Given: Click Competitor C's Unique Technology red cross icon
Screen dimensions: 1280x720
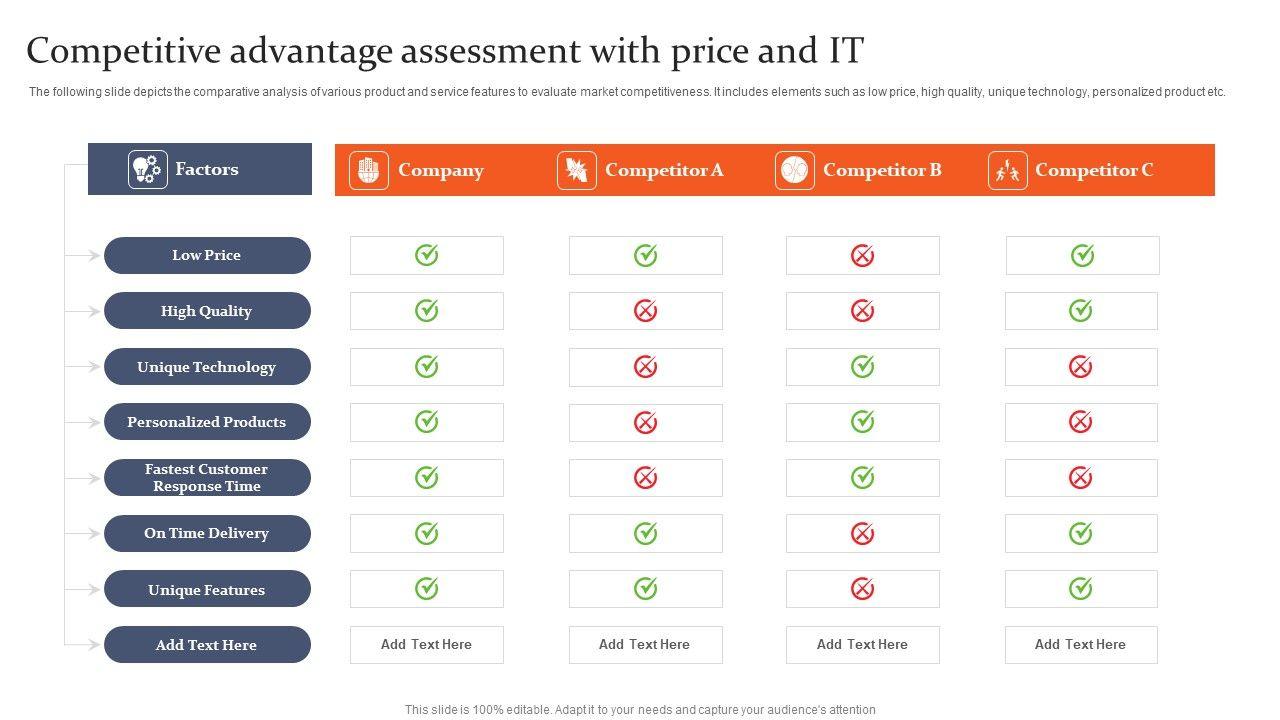Looking at the screenshot, I should click(1080, 367).
